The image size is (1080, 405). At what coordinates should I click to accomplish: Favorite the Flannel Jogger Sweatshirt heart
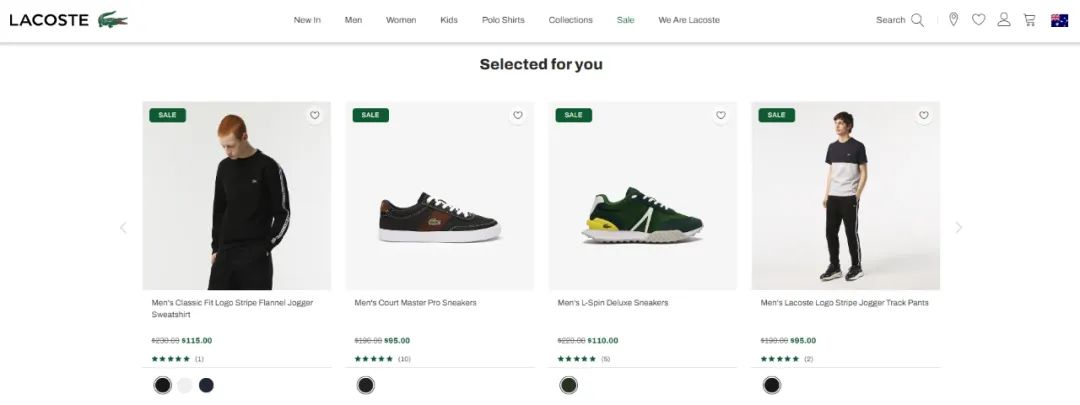coord(315,116)
